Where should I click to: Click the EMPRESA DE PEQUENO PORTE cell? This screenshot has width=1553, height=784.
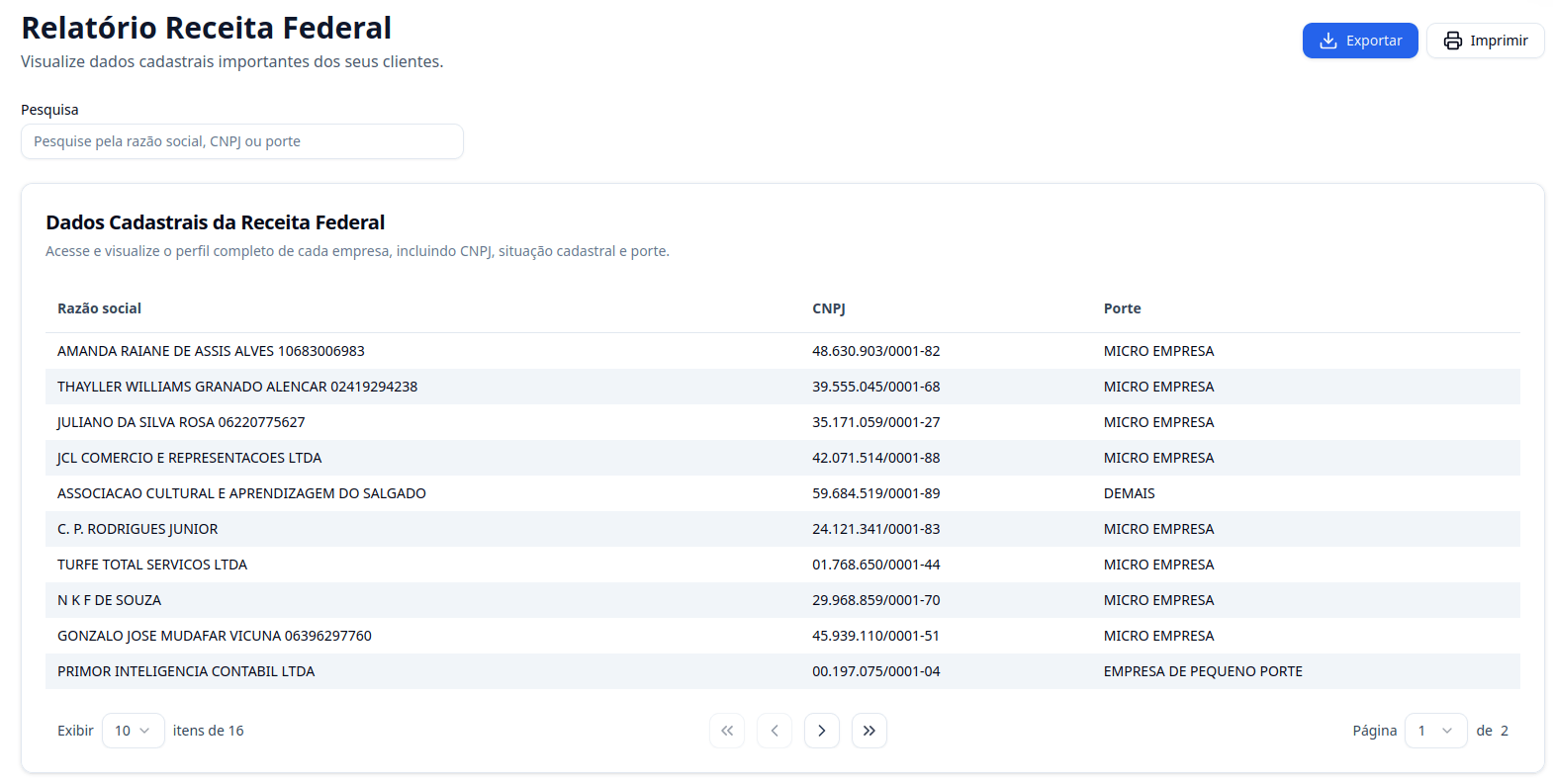[1202, 671]
